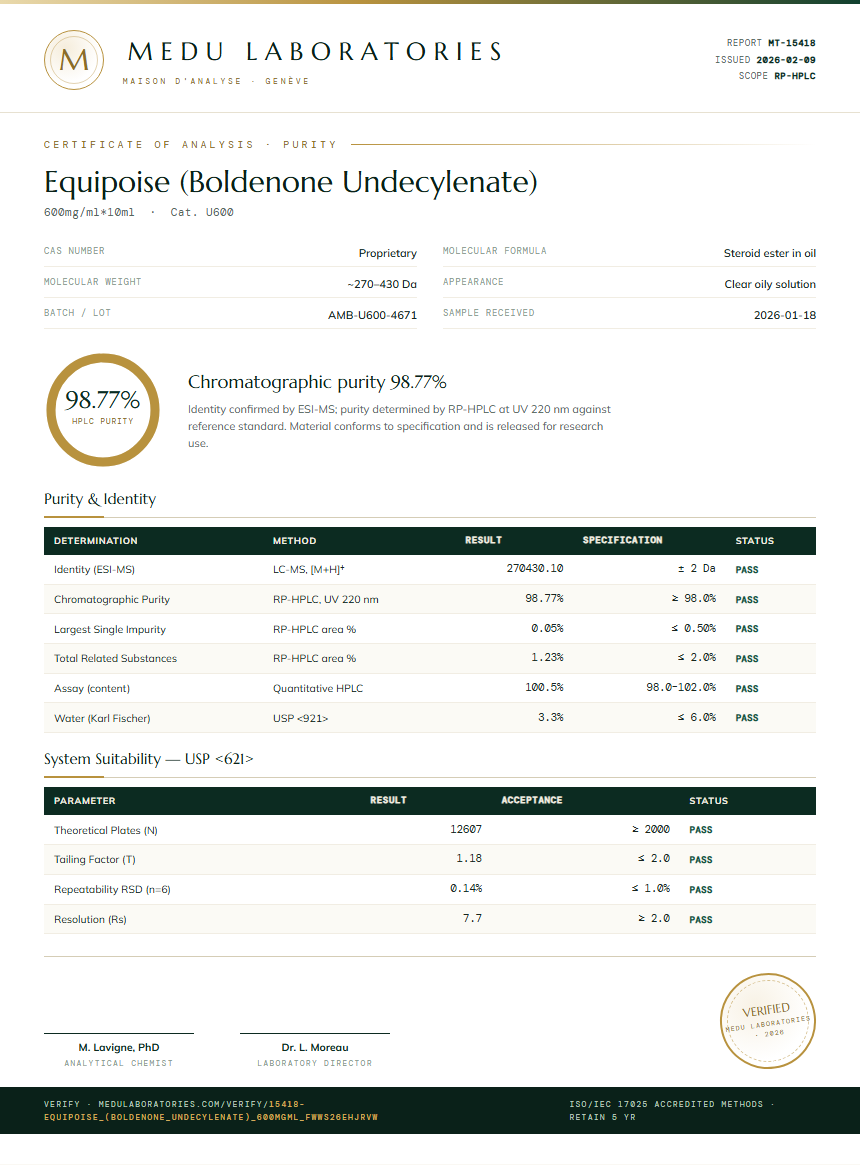Click the SPECIFICATION column header
The width and height of the screenshot is (860, 1165).
tap(622, 540)
